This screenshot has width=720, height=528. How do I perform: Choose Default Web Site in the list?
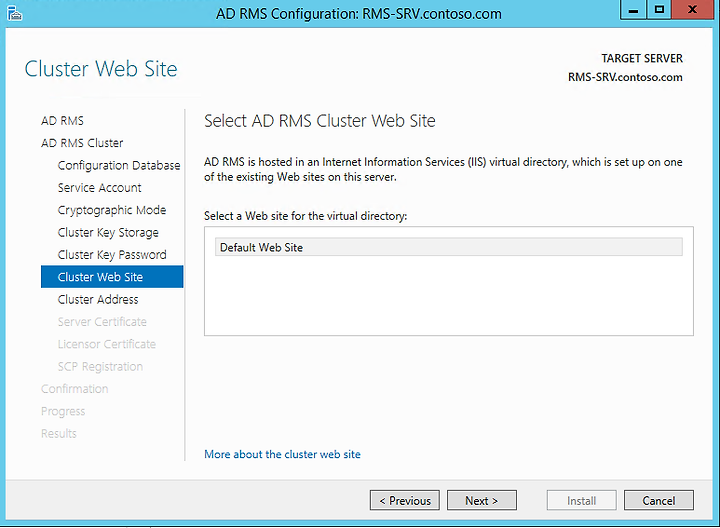449,247
